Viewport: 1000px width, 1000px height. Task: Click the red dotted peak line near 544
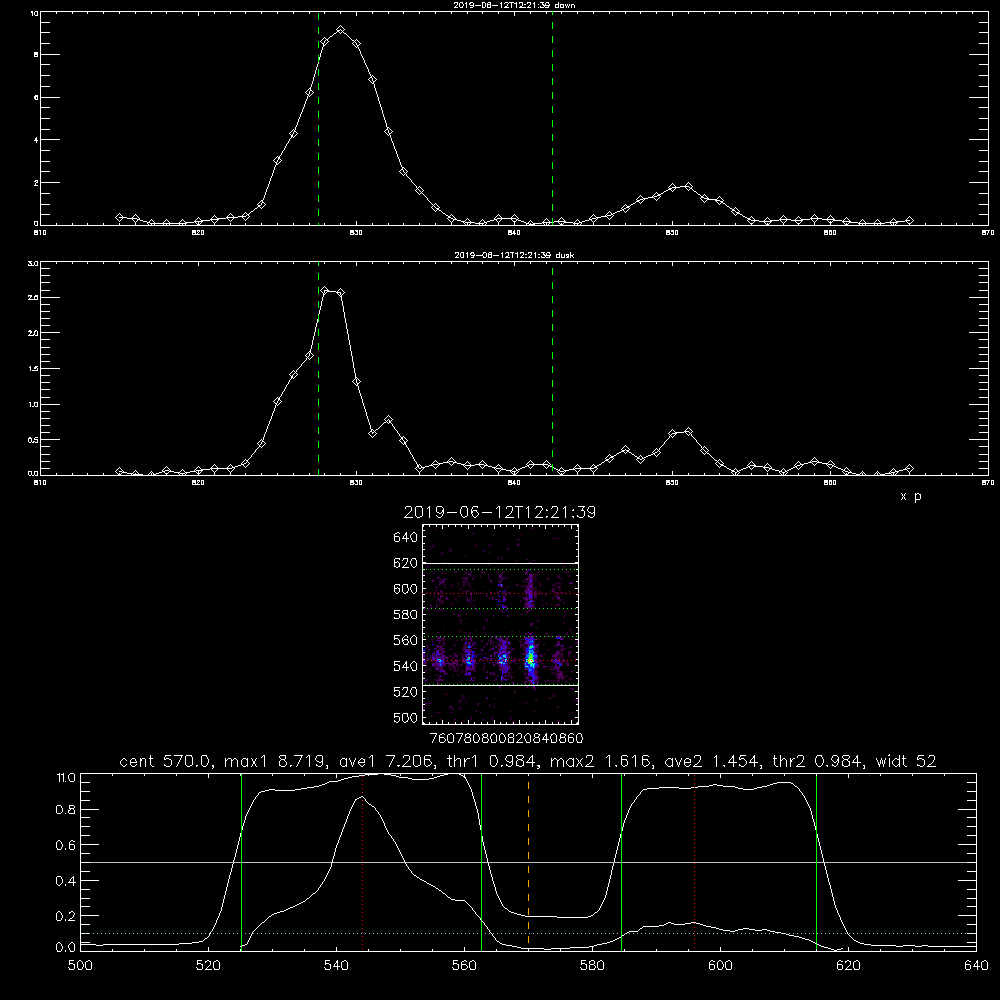(362, 861)
